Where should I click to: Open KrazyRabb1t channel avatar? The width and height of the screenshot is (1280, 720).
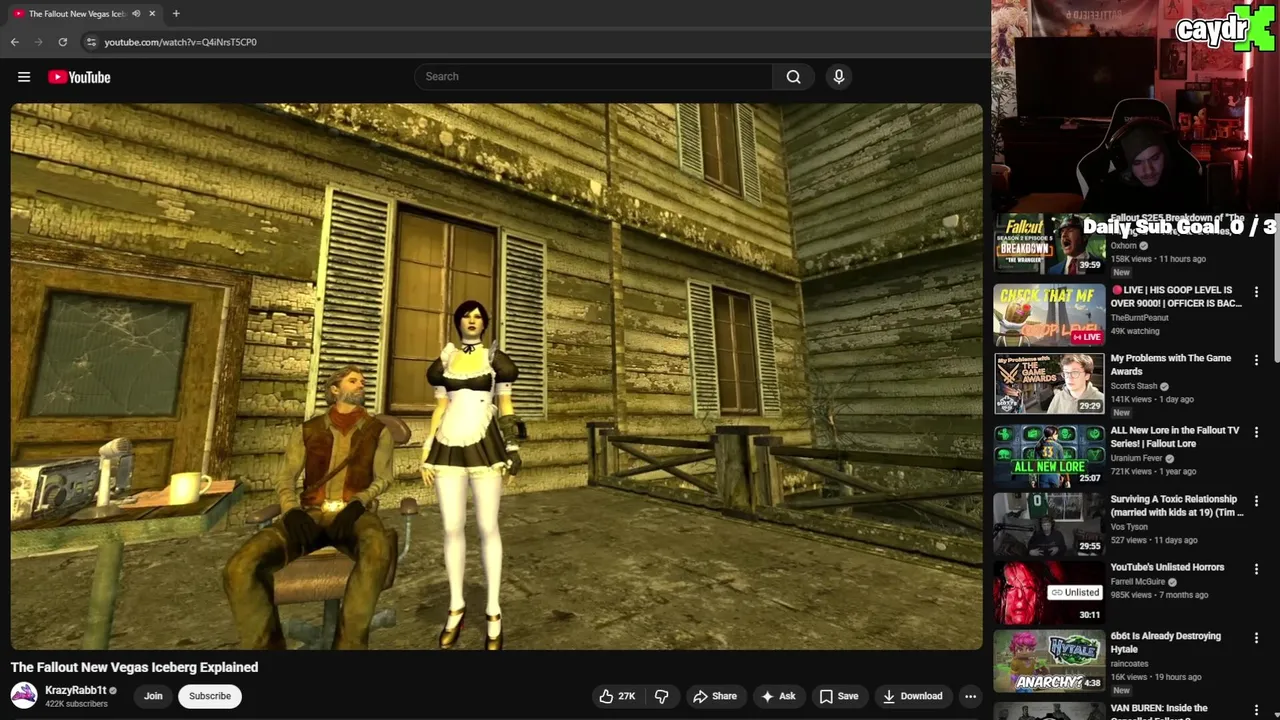tap(24, 695)
